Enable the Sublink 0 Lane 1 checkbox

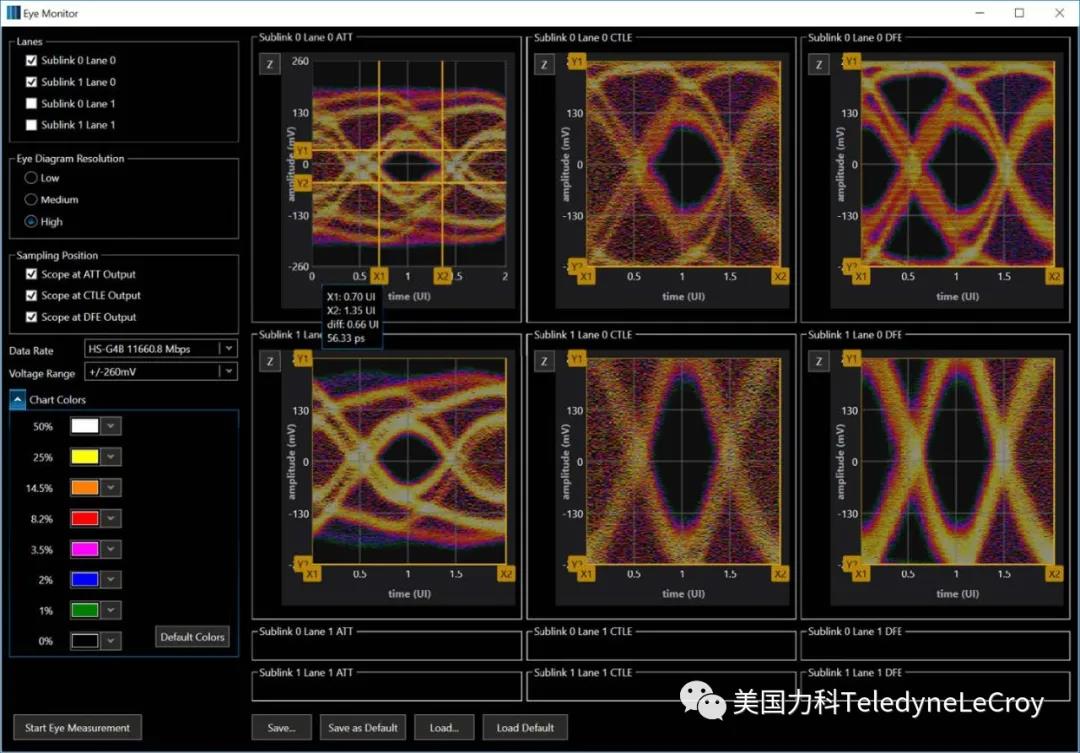click(31, 103)
